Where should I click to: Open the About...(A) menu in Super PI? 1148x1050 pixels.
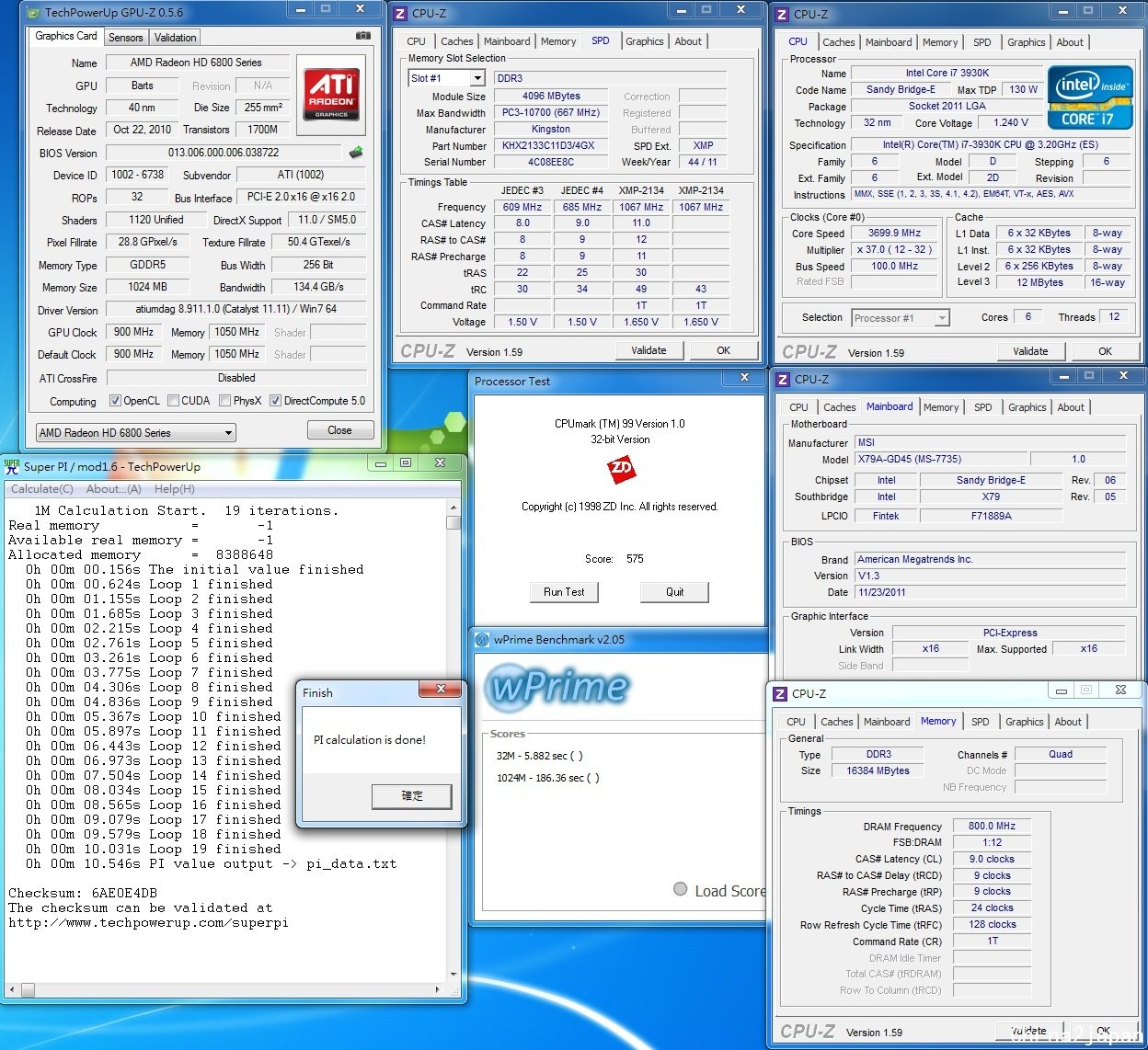[114, 489]
